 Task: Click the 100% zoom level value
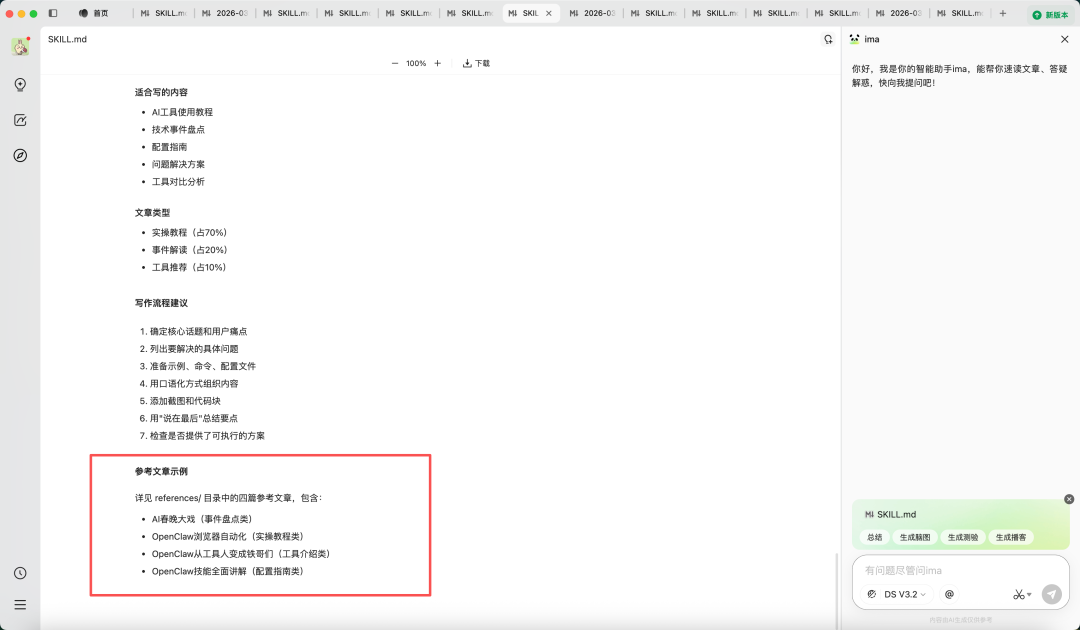(x=416, y=63)
